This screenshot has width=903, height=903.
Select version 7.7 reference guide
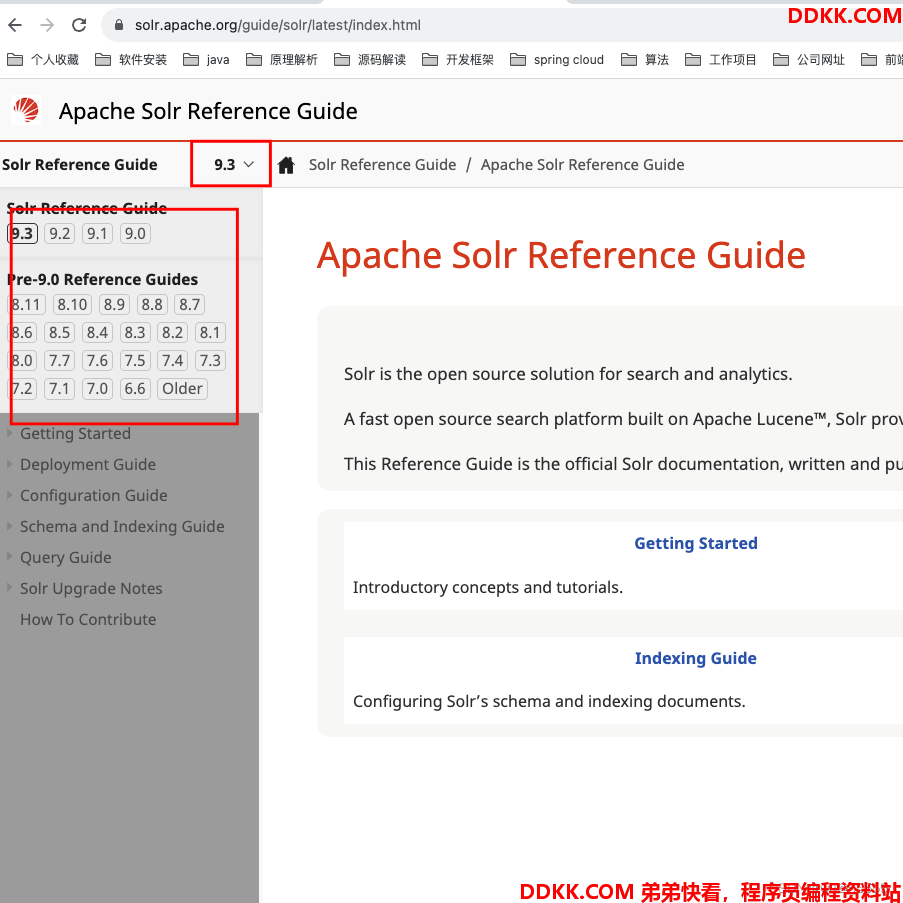[59, 361]
